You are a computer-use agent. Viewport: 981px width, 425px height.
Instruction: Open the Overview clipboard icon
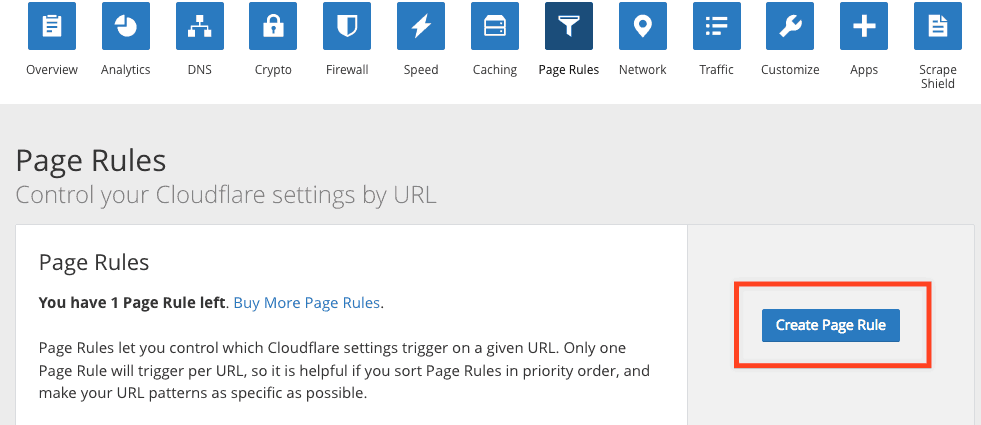(52, 26)
